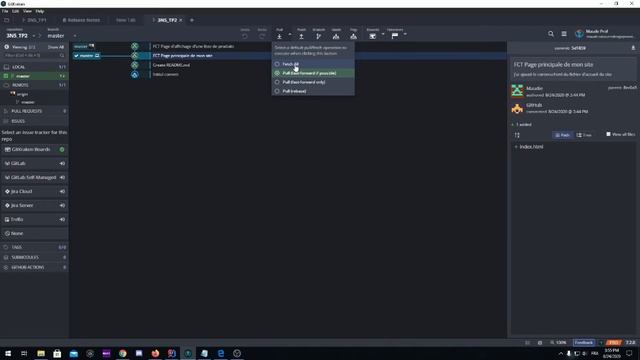
Task: Switch to the New Tab tab
Action: click(x=125, y=20)
